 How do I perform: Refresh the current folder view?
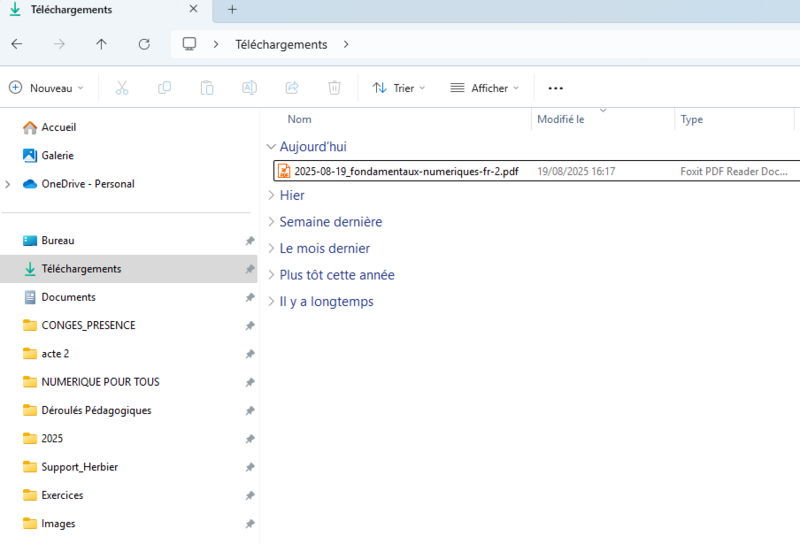point(144,44)
